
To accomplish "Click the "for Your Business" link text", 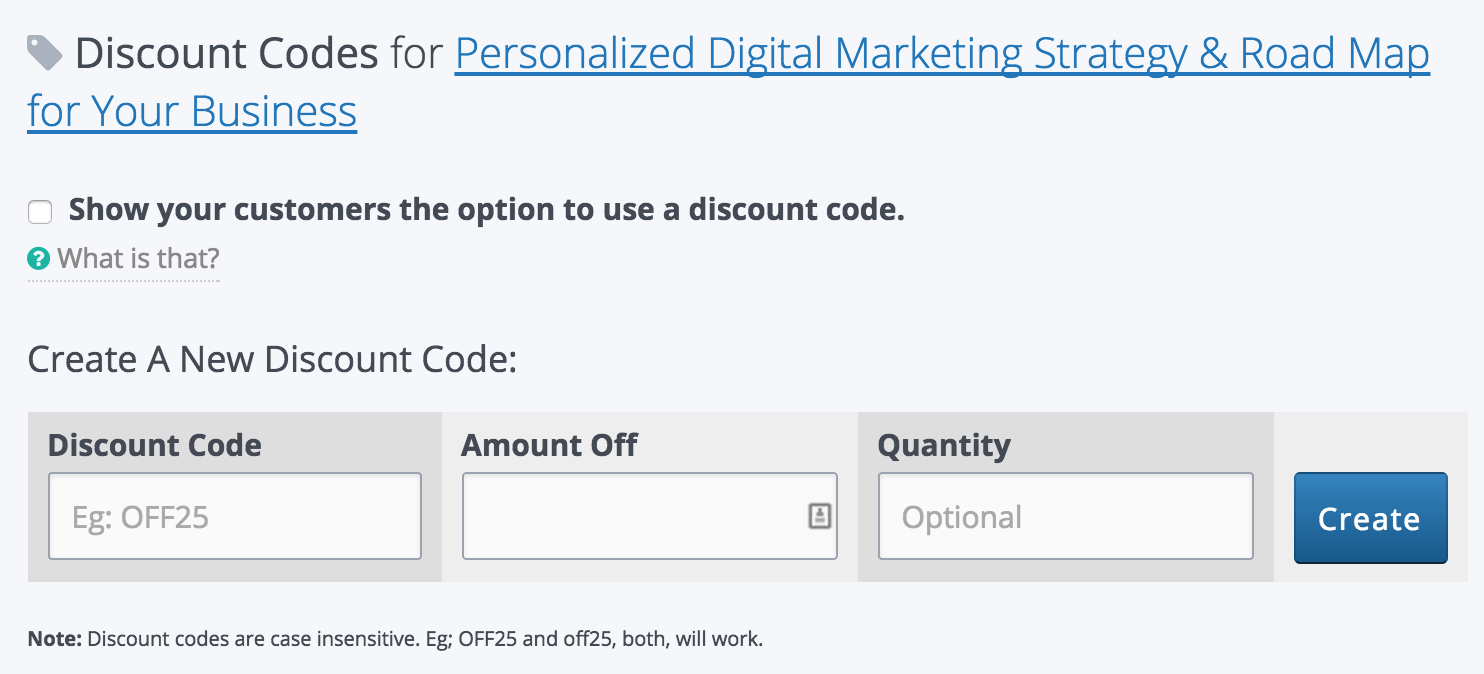I will click(x=192, y=110).
